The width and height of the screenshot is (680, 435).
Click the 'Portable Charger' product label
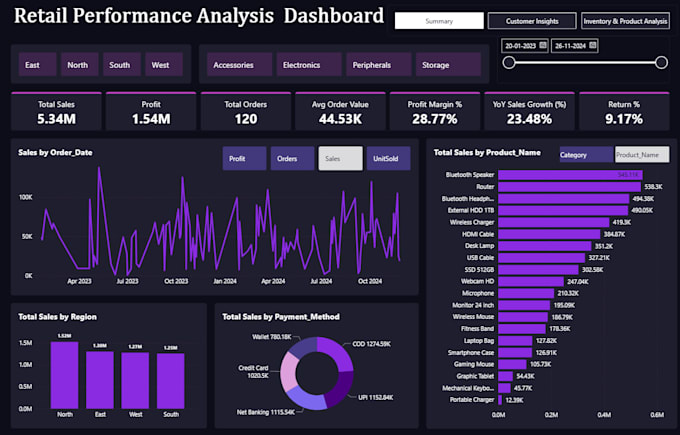click(x=472, y=400)
